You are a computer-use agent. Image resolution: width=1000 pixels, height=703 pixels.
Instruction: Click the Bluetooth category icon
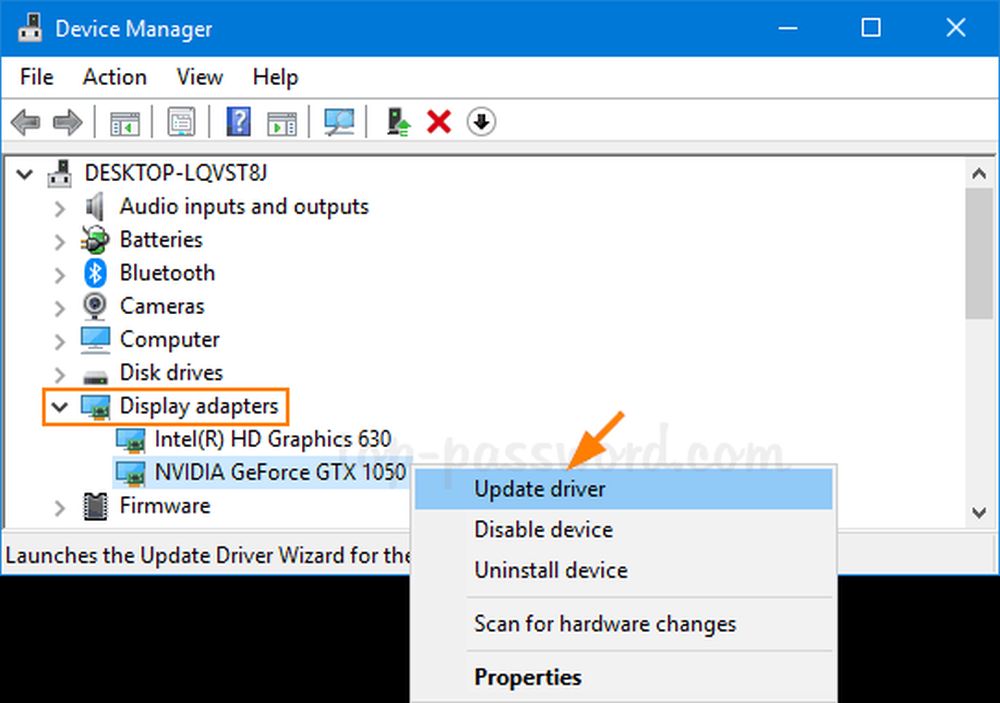(95, 273)
